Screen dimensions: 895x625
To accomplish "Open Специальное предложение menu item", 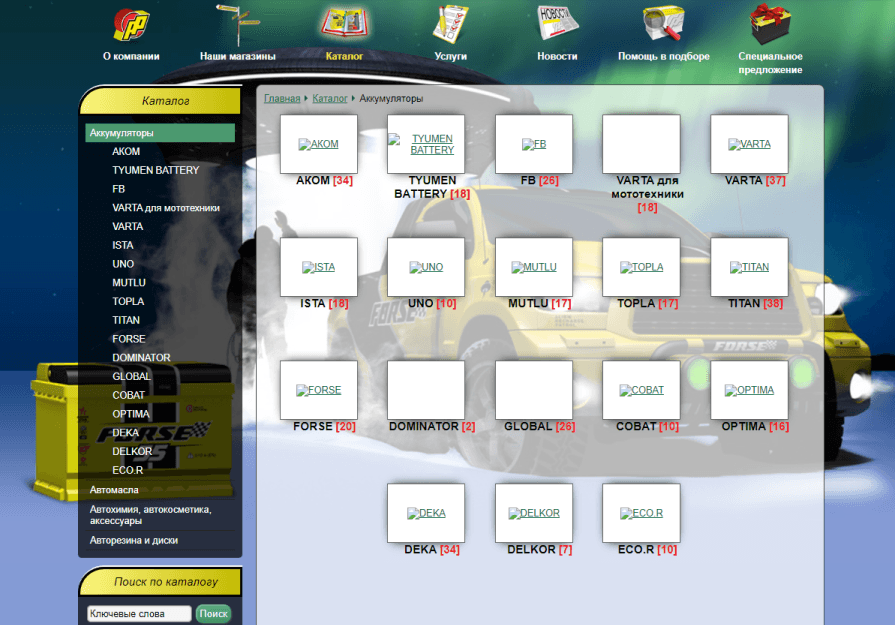I will pyautogui.click(x=771, y=63).
